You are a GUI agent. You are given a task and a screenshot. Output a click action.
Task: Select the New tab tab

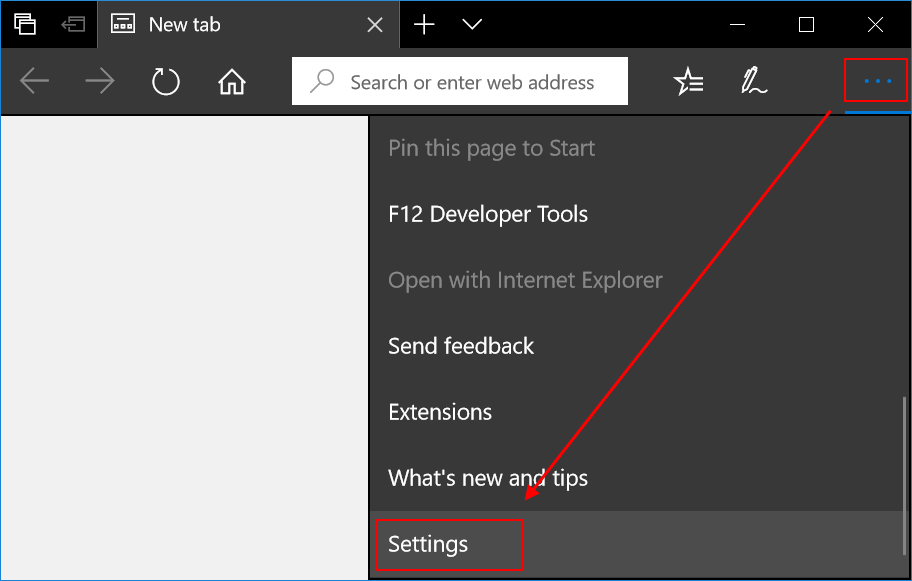point(248,24)
